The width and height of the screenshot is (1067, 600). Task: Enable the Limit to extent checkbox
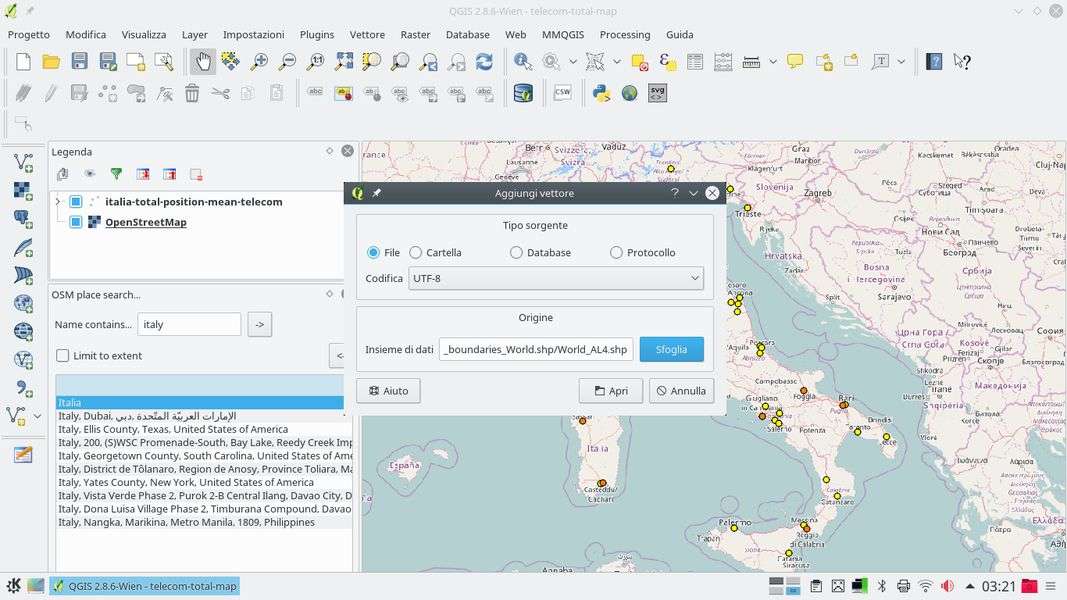63,356
